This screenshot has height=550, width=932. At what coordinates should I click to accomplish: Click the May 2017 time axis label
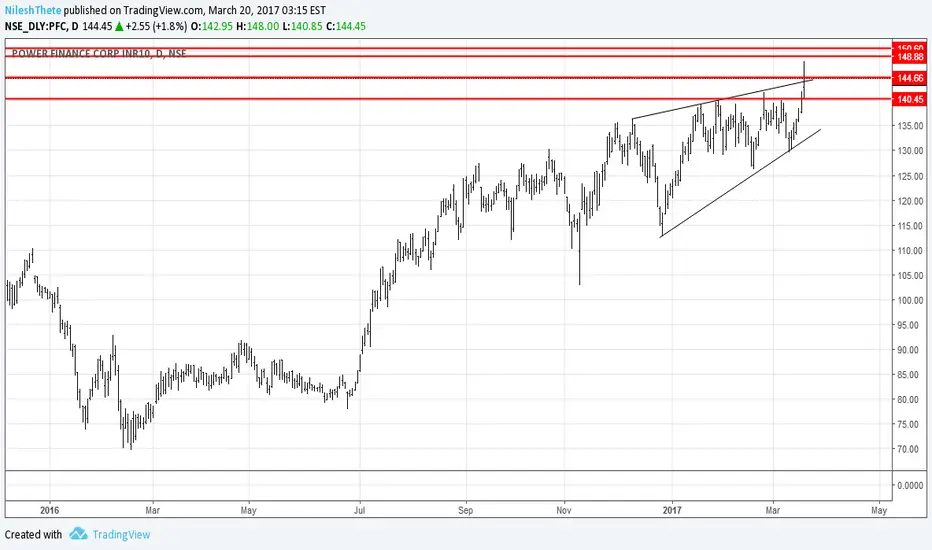[x=879, y=510]
